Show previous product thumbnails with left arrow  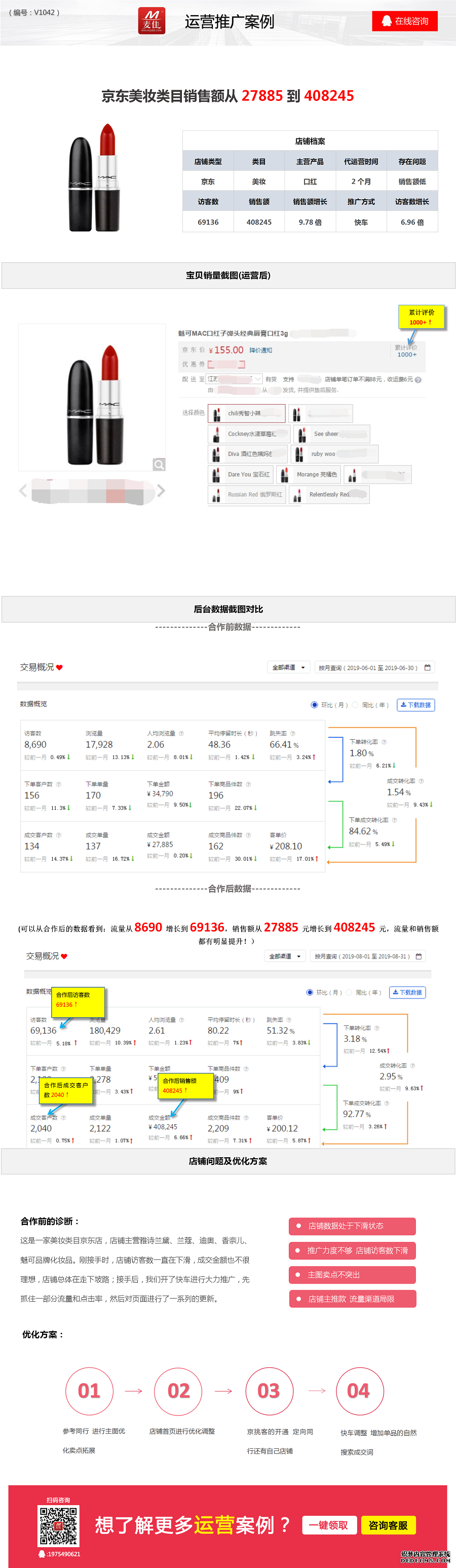coord(23,490)
